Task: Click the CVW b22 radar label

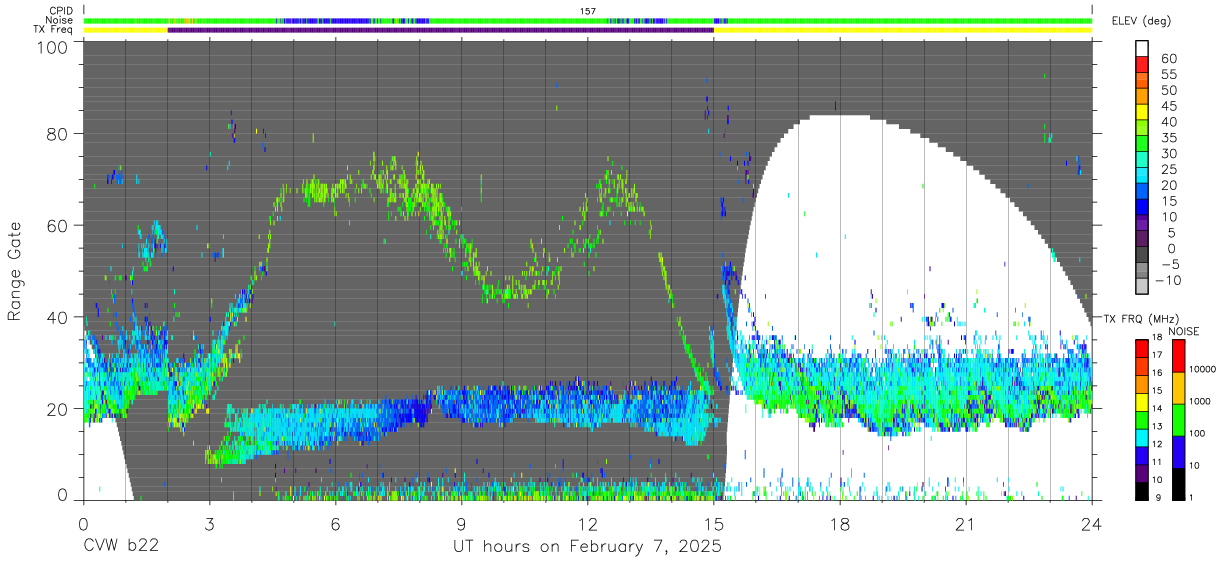Action: (121, 547)
